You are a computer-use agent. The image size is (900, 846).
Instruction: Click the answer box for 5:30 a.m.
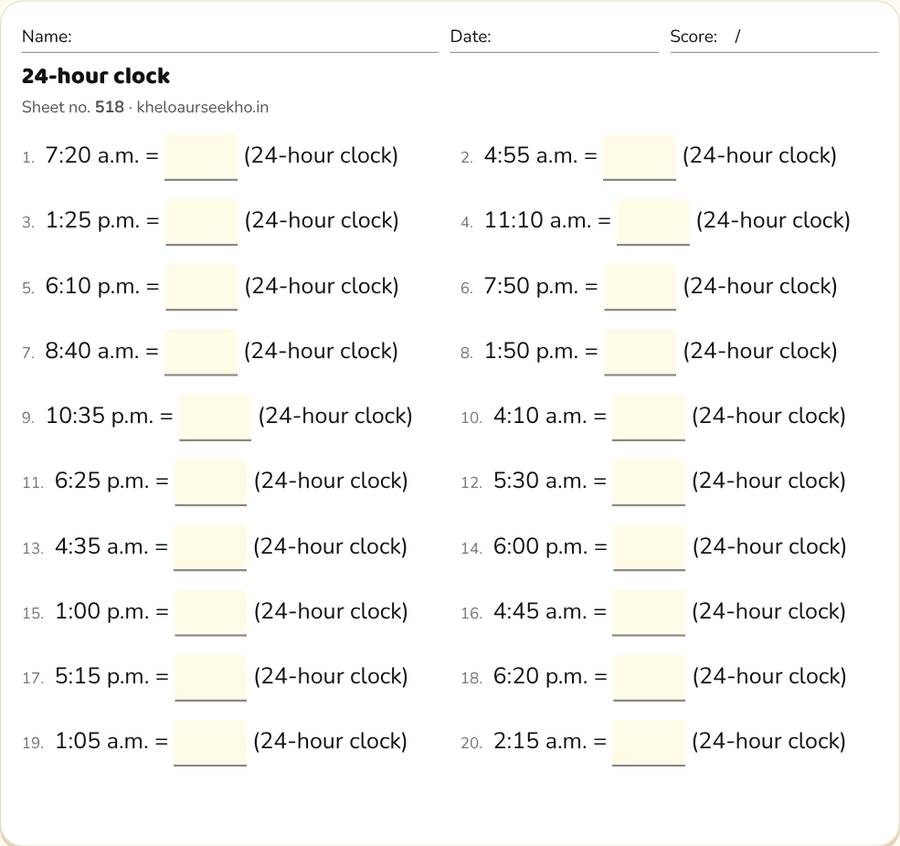[649, 482]
